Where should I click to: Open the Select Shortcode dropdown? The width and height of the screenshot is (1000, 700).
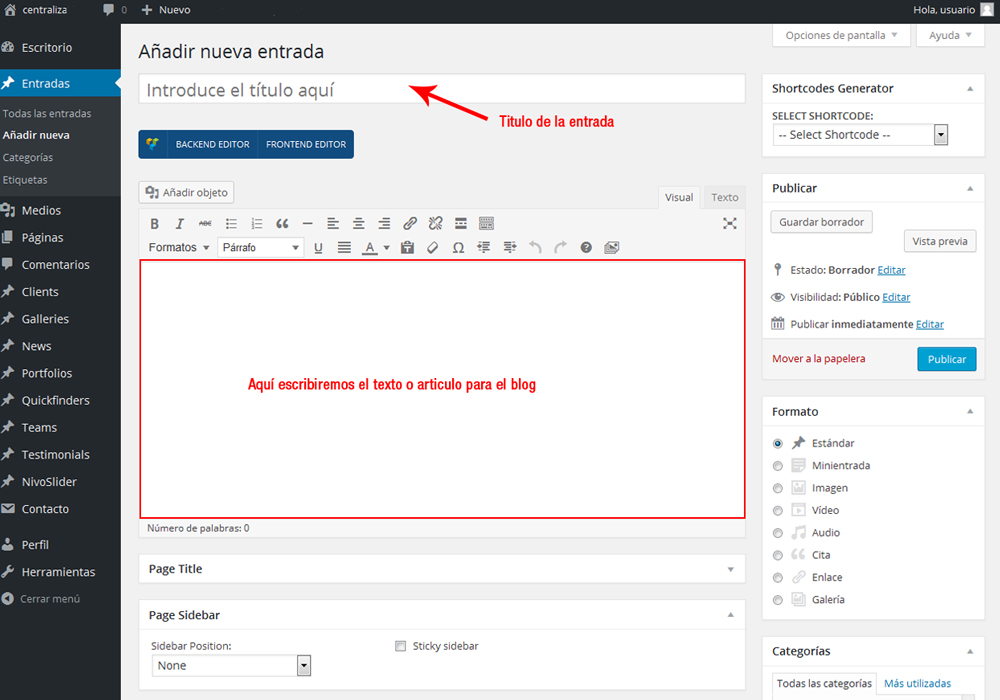coord(860,135)
